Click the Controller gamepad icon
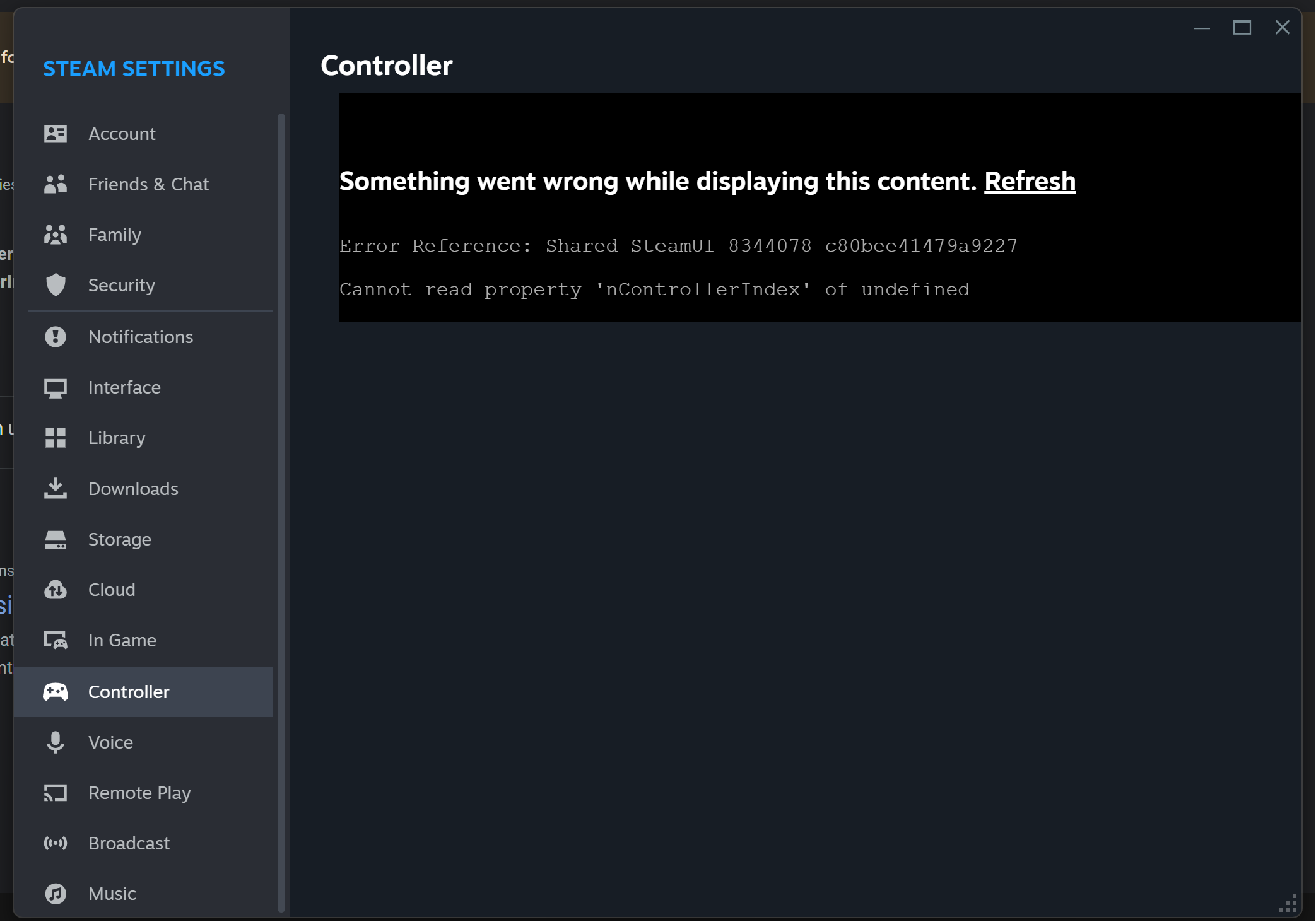The height and width of the screenshot is (922, 1316). [56, 691]
